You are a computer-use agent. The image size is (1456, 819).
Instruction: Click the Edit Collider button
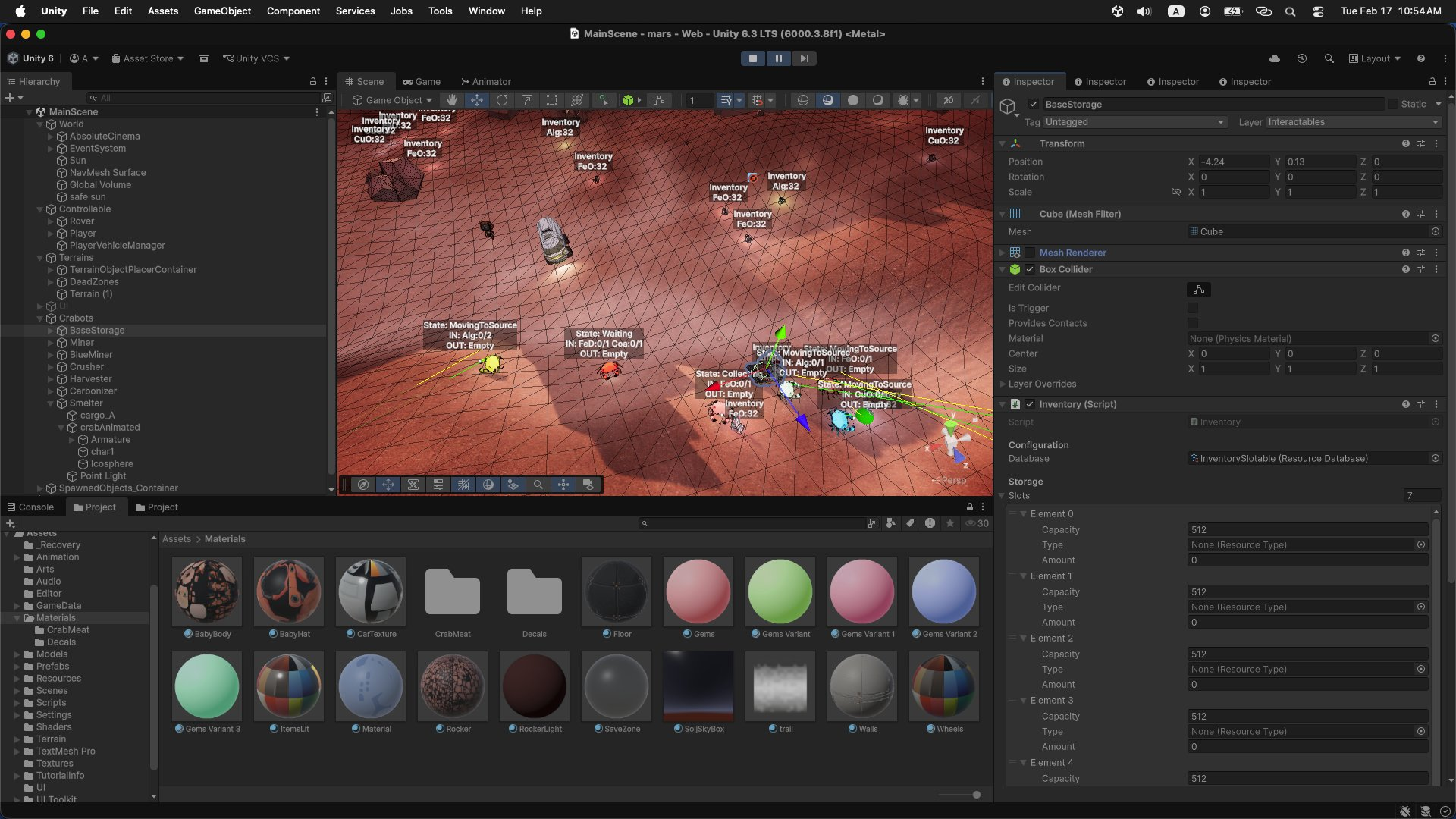click(1199, 290)
